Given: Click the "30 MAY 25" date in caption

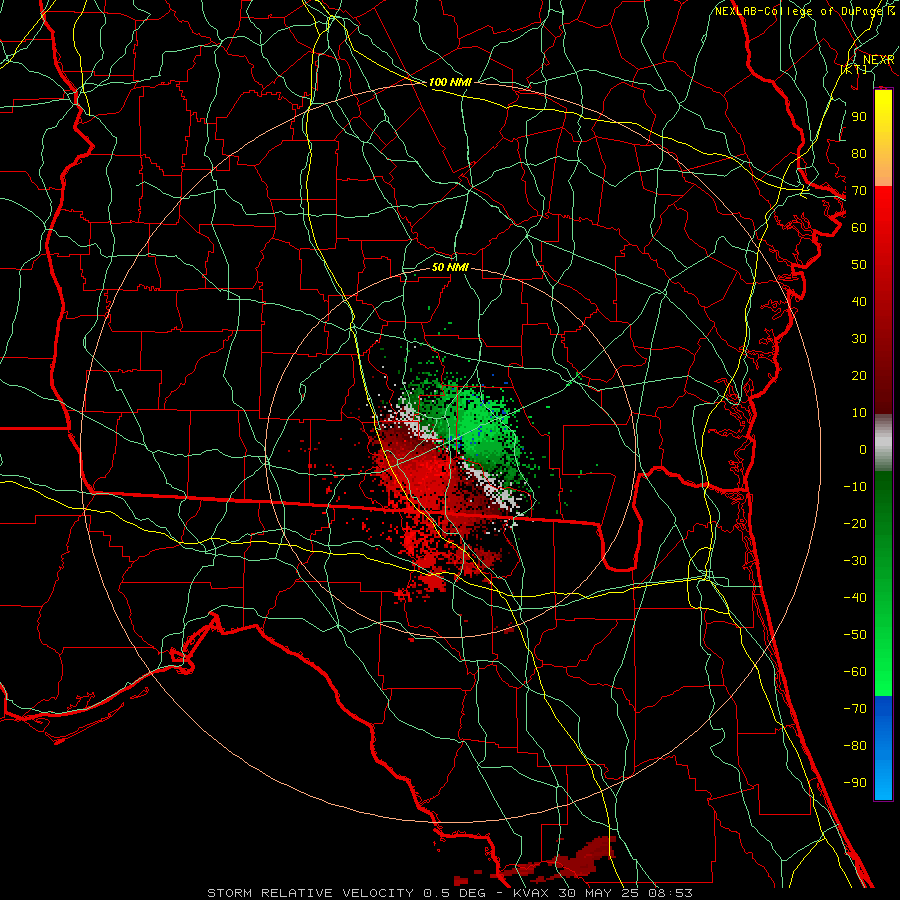Looking at the screenshot, I should (599, 893).
